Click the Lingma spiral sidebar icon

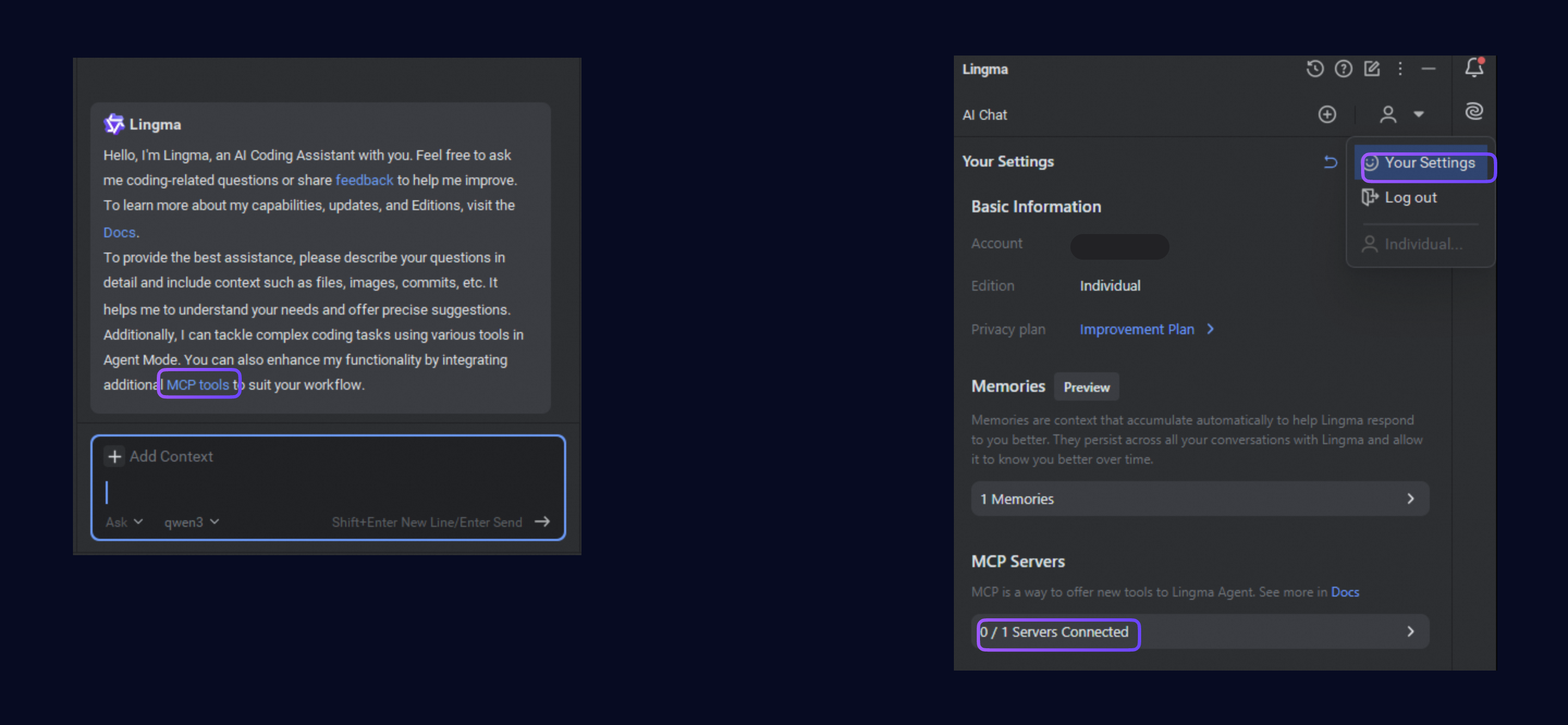[1474, 112]
